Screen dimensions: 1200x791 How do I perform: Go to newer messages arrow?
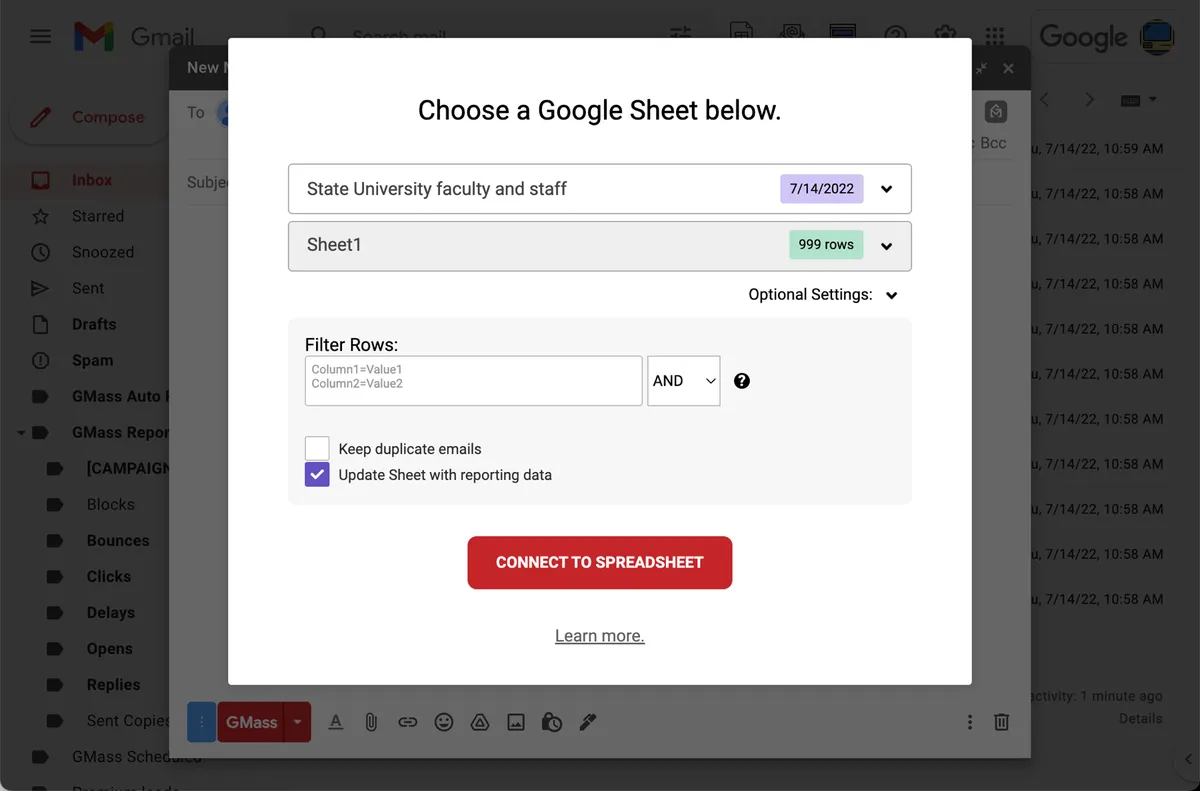pos(1045,100)
